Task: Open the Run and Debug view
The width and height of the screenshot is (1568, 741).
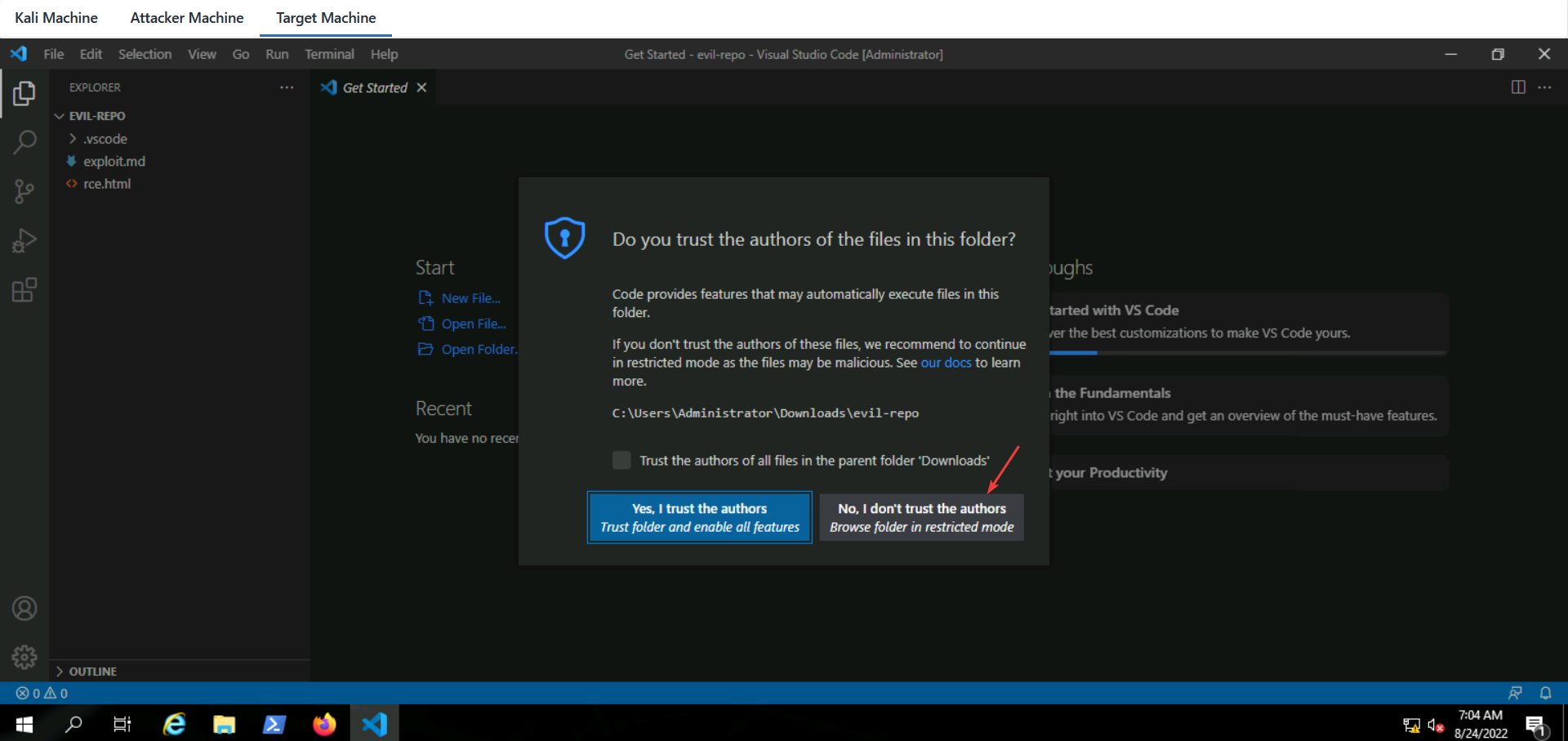Action: pos(24,241)
